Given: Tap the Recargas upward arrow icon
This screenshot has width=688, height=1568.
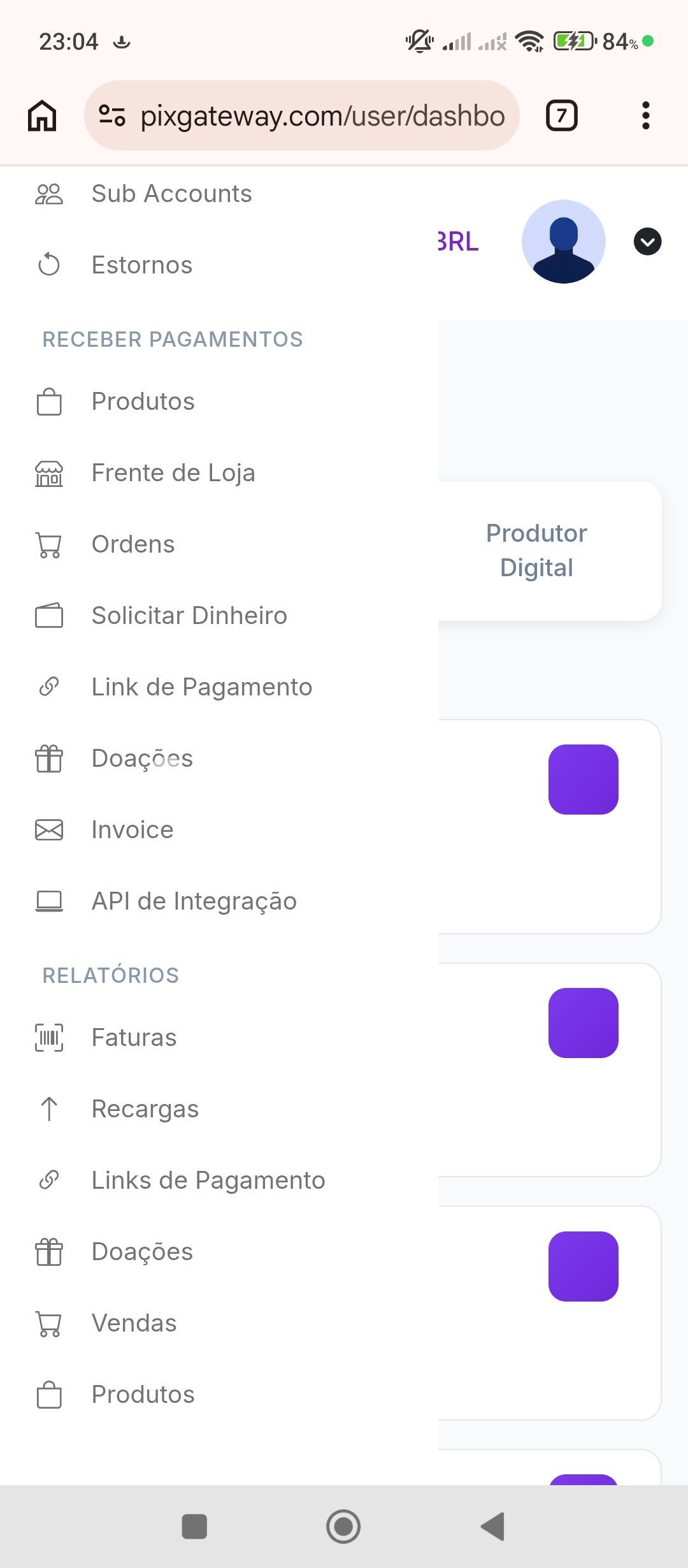Looking at the screenshot, I should click(49, 1109).
